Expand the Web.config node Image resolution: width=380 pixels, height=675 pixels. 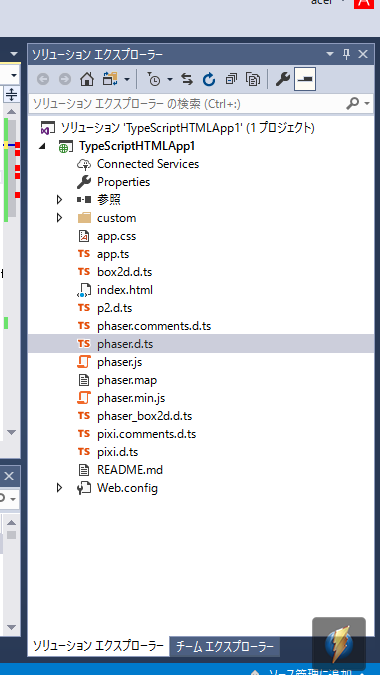(59, 488)
